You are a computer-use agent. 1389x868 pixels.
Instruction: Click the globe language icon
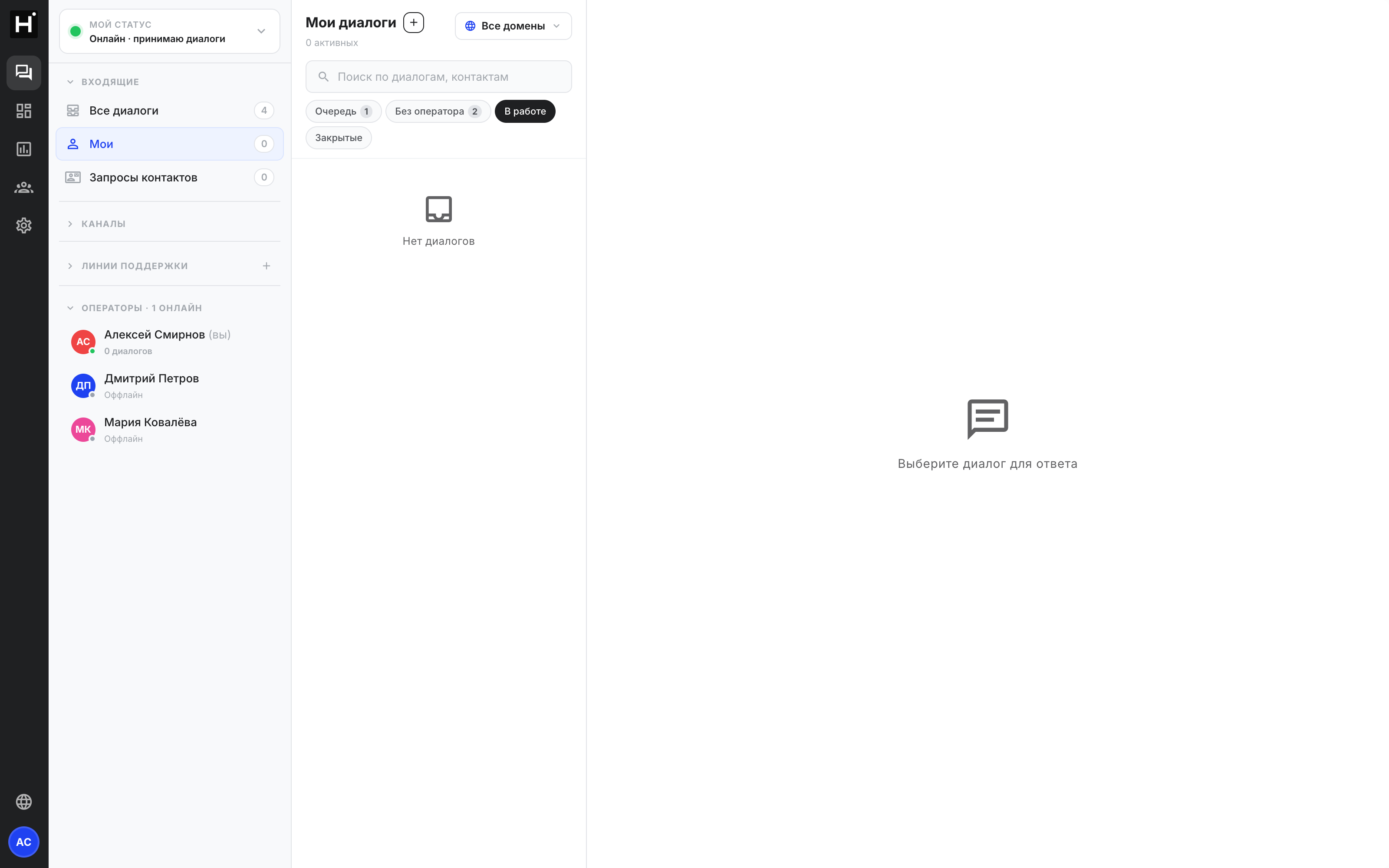coord(23,802)
